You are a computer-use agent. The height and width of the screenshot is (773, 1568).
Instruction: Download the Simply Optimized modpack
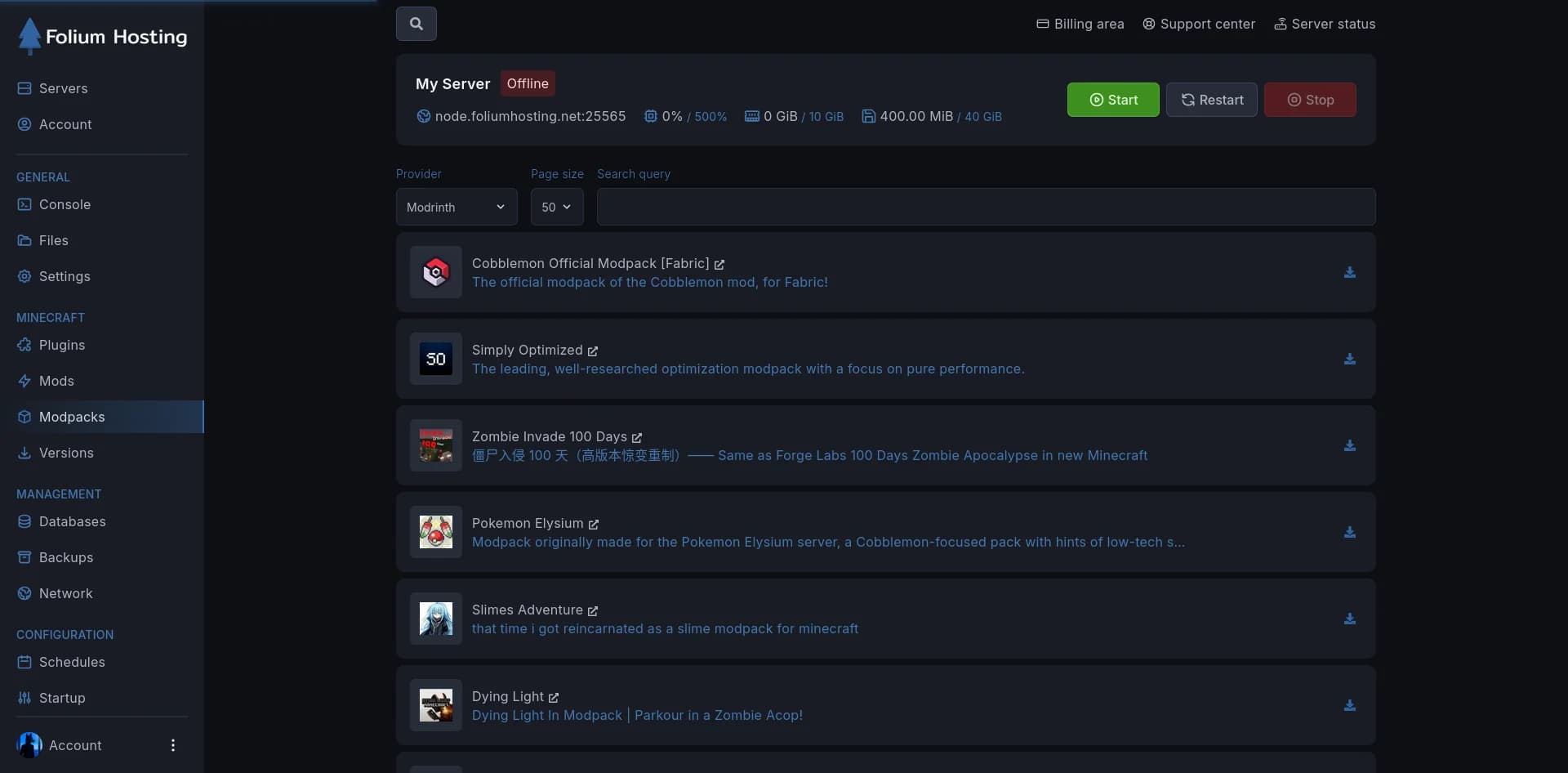(x=1349, y=359)
